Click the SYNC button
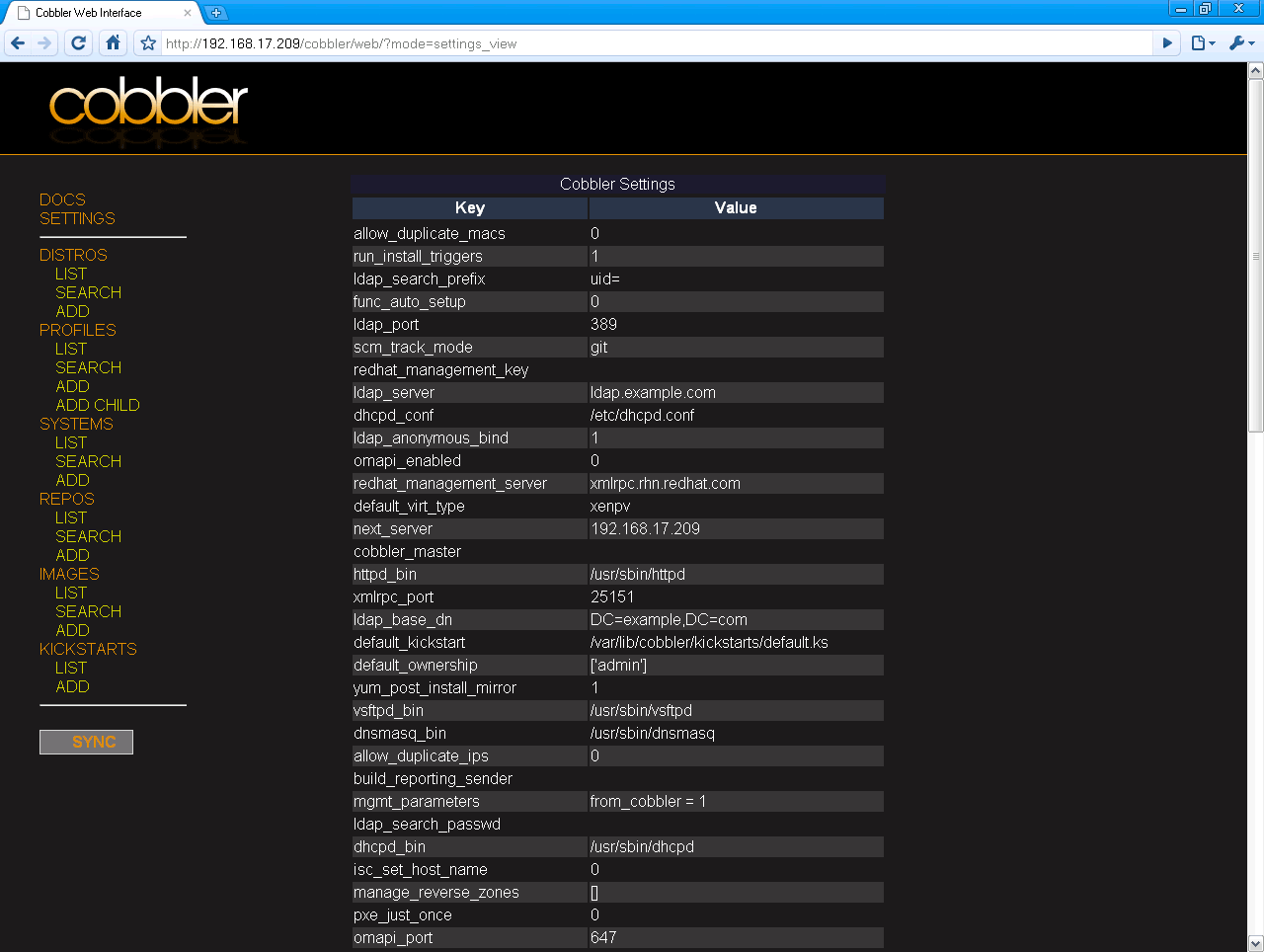Viewport: 1264px width, 952px height. (86, 742)
